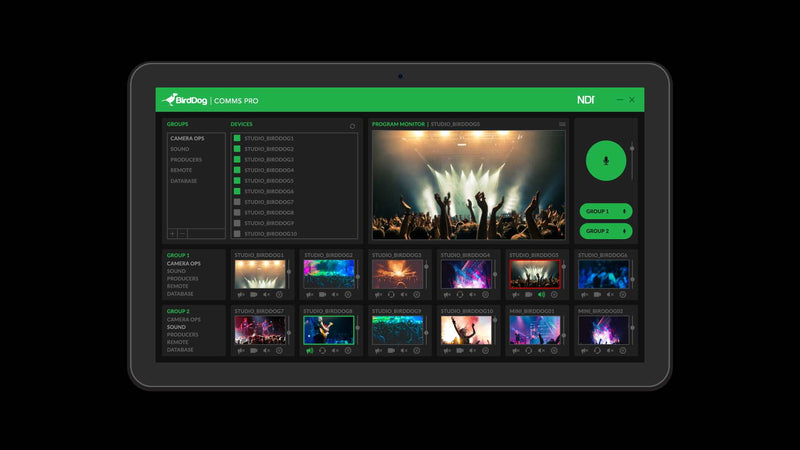800x450 pixels.
Task: Select the STUDIO_BIRDDOG10 video thumbnail
Action: [x=466, y=331]
